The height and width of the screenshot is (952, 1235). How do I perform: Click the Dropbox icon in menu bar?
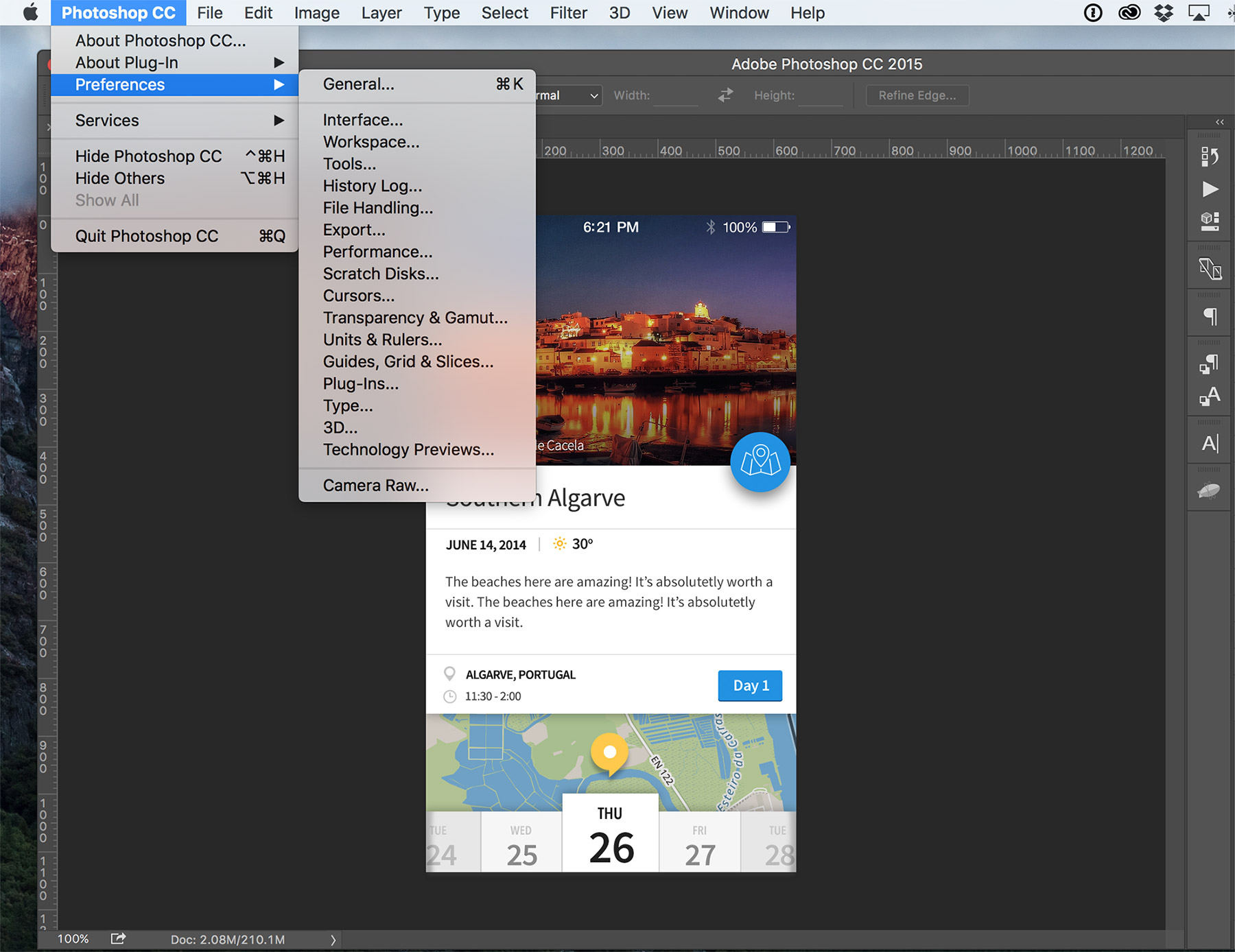click(x=1164, y=13)
